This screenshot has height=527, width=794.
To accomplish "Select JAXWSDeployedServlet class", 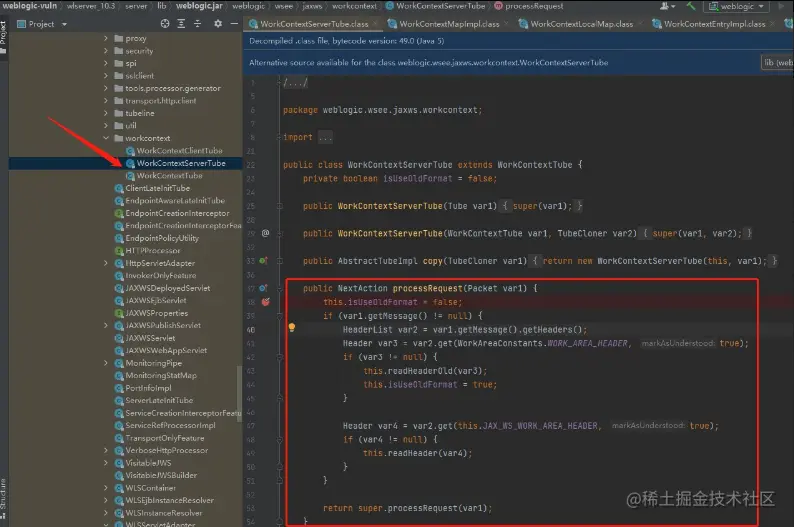I will [168, 288].
